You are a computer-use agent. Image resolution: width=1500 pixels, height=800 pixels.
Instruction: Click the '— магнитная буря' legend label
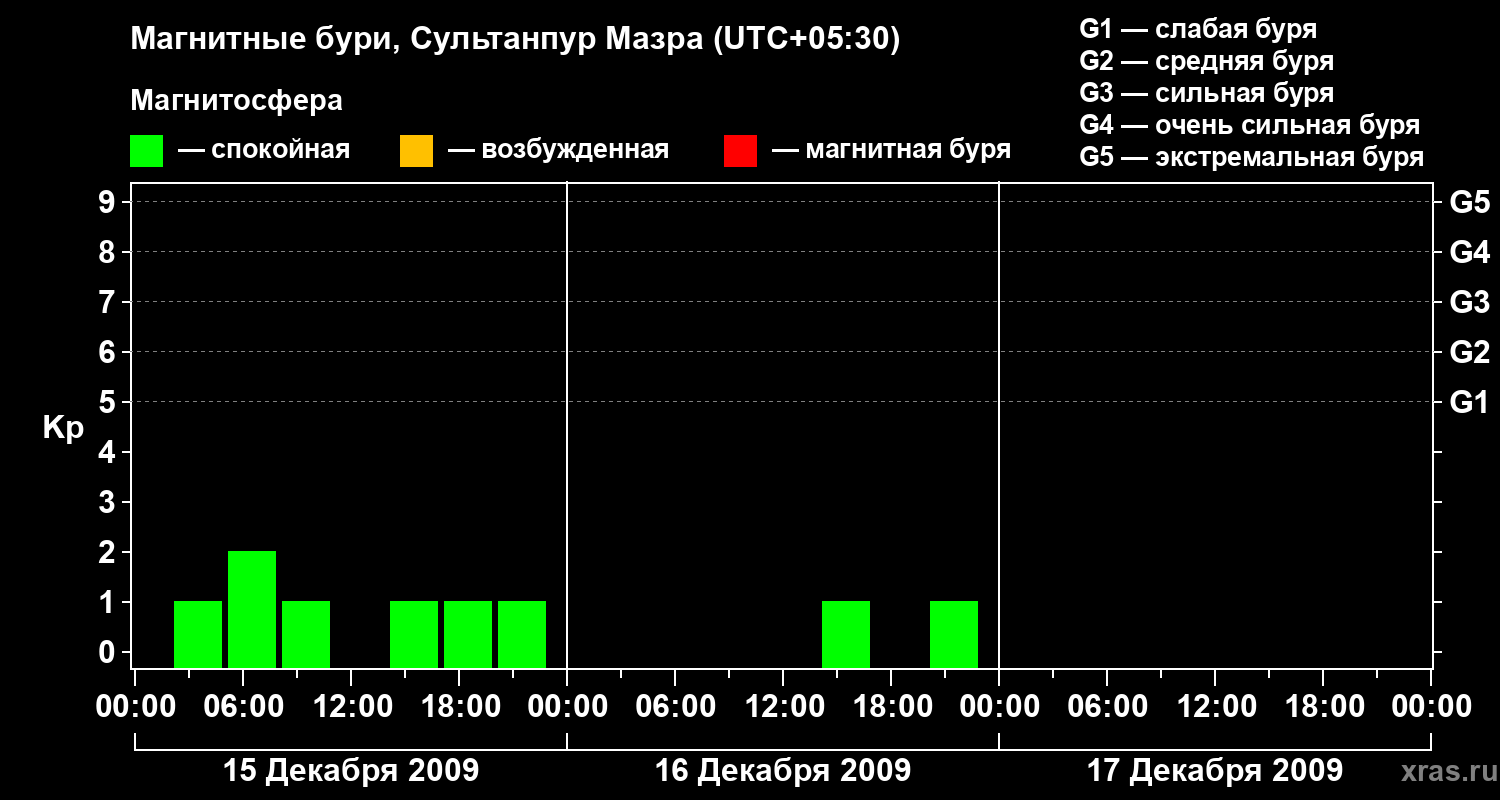click(892, 150)
